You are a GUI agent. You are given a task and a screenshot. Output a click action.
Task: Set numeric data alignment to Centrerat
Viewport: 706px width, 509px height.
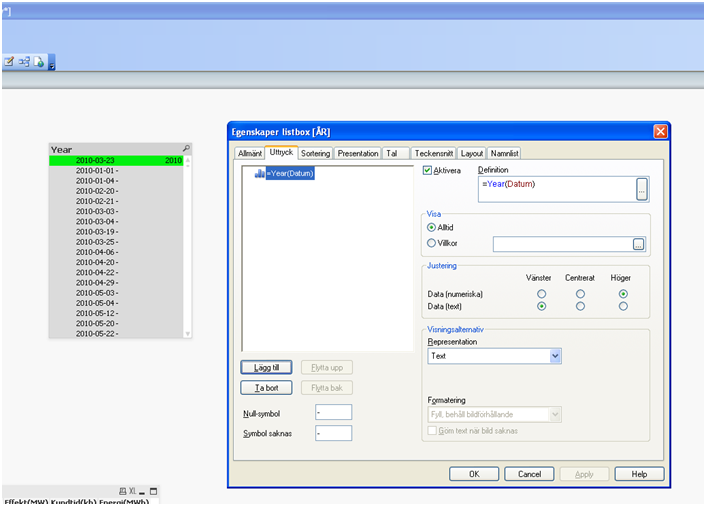[x=580, y=294]
